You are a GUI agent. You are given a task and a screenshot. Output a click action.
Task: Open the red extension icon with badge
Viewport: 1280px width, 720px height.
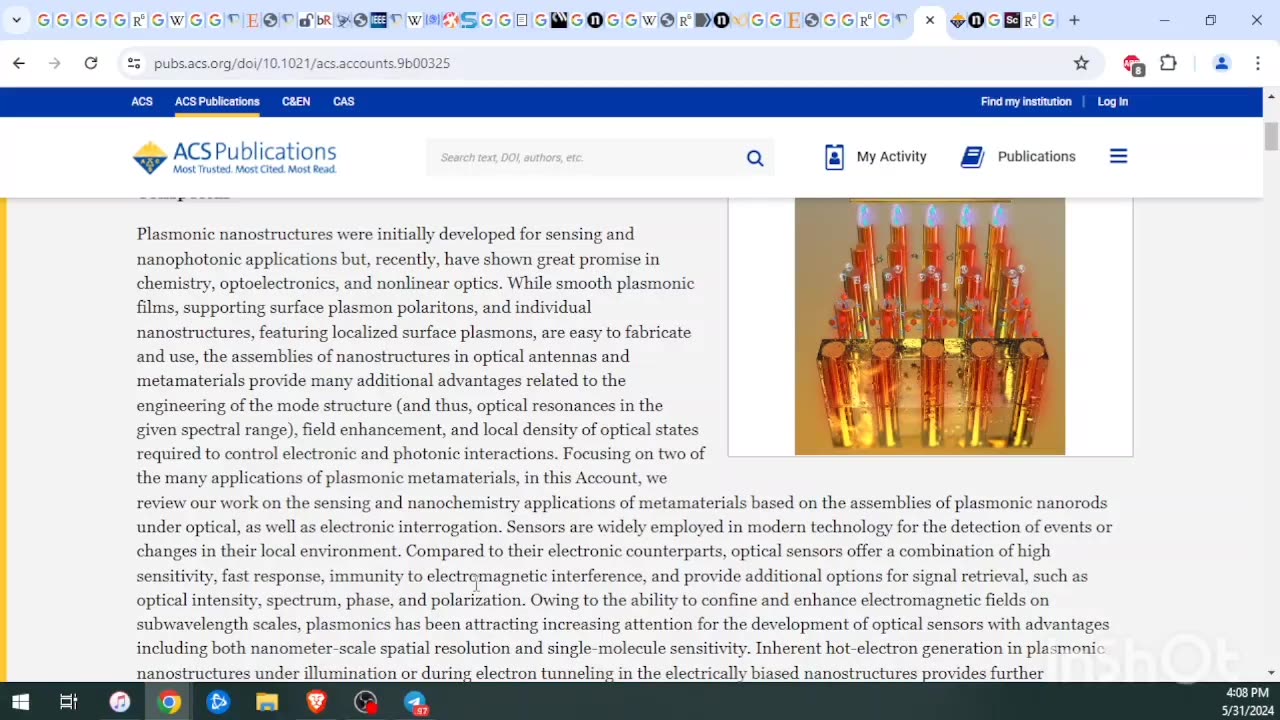click(1133, 64)
